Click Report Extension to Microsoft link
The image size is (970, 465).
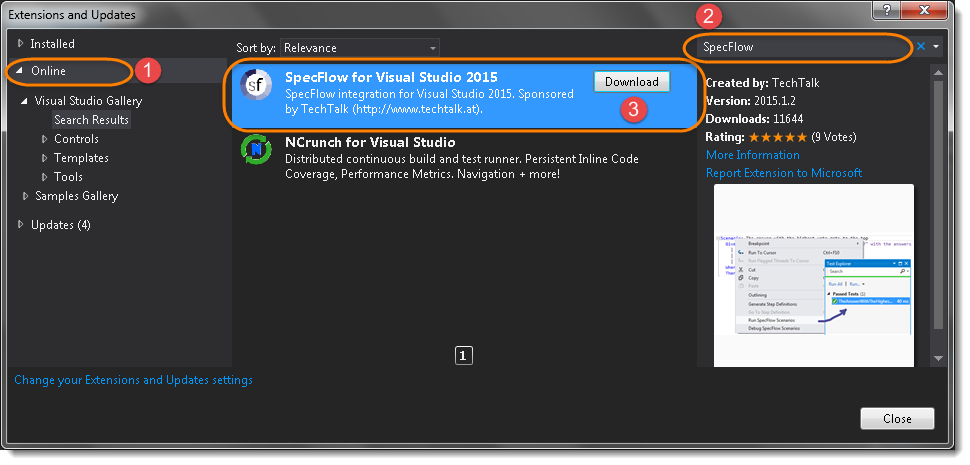click(x=784, y=173)
